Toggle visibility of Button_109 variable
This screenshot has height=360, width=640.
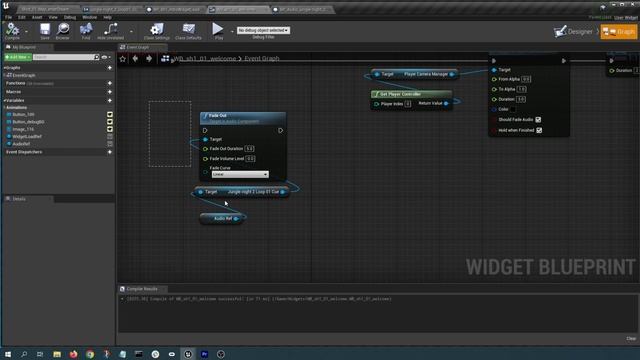tap(109, 115)
